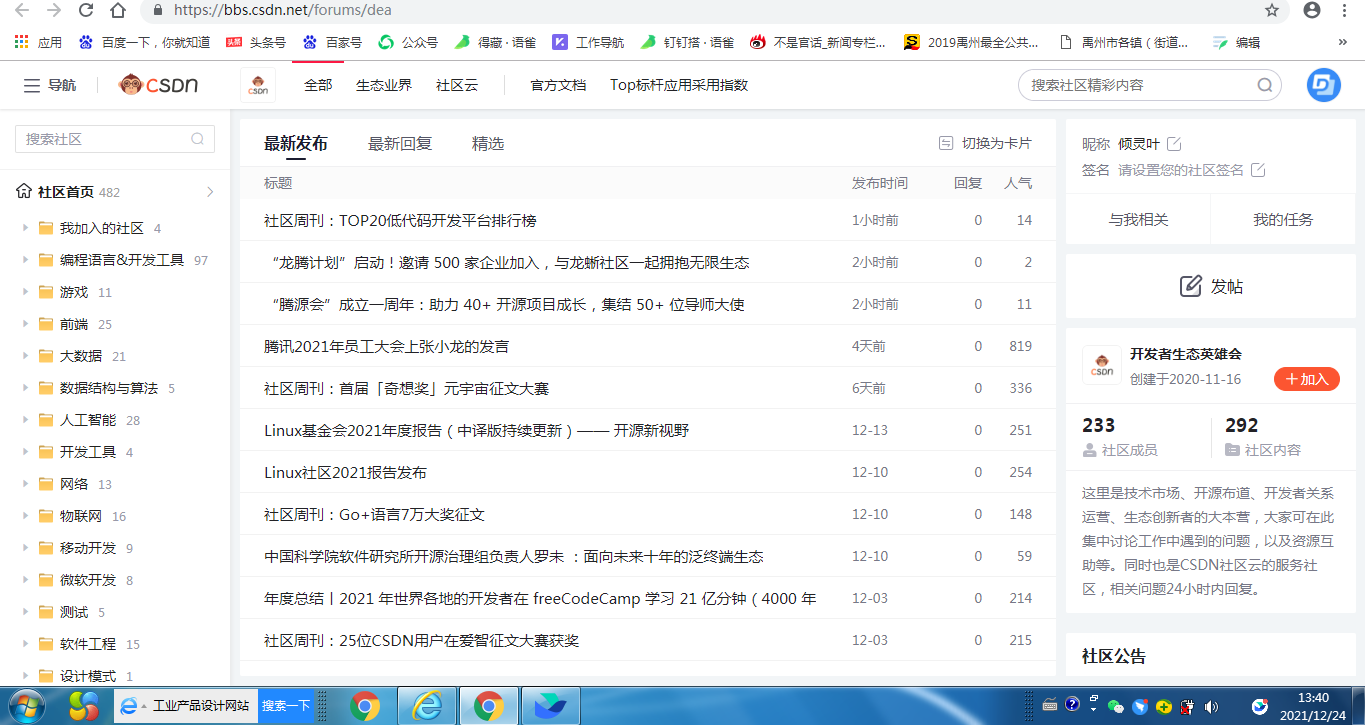Image resolution: width=1365 pixels, height=725 pixels.
Task: Click the magnifier in the 搜索社区 sidebar box
Action: pos(198,139)
